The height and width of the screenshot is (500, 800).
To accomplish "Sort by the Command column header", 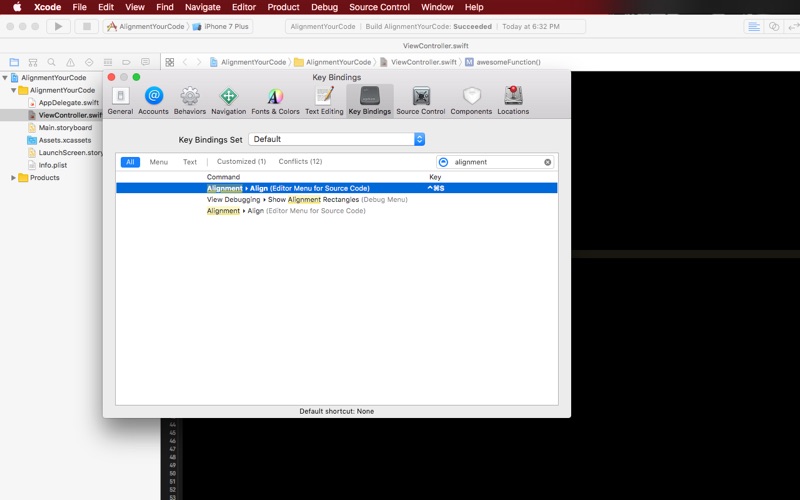I will 223,177.
